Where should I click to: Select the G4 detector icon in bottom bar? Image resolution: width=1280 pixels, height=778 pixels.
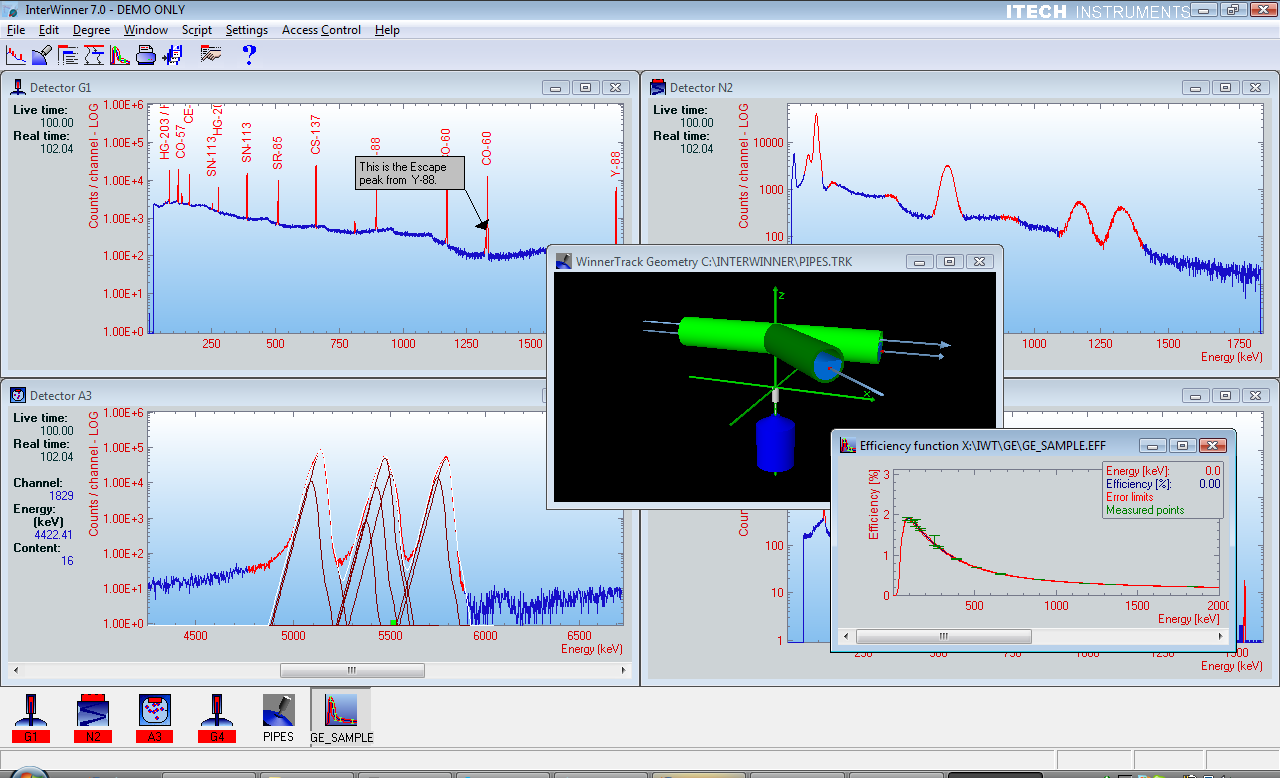(x=217, y=718)
